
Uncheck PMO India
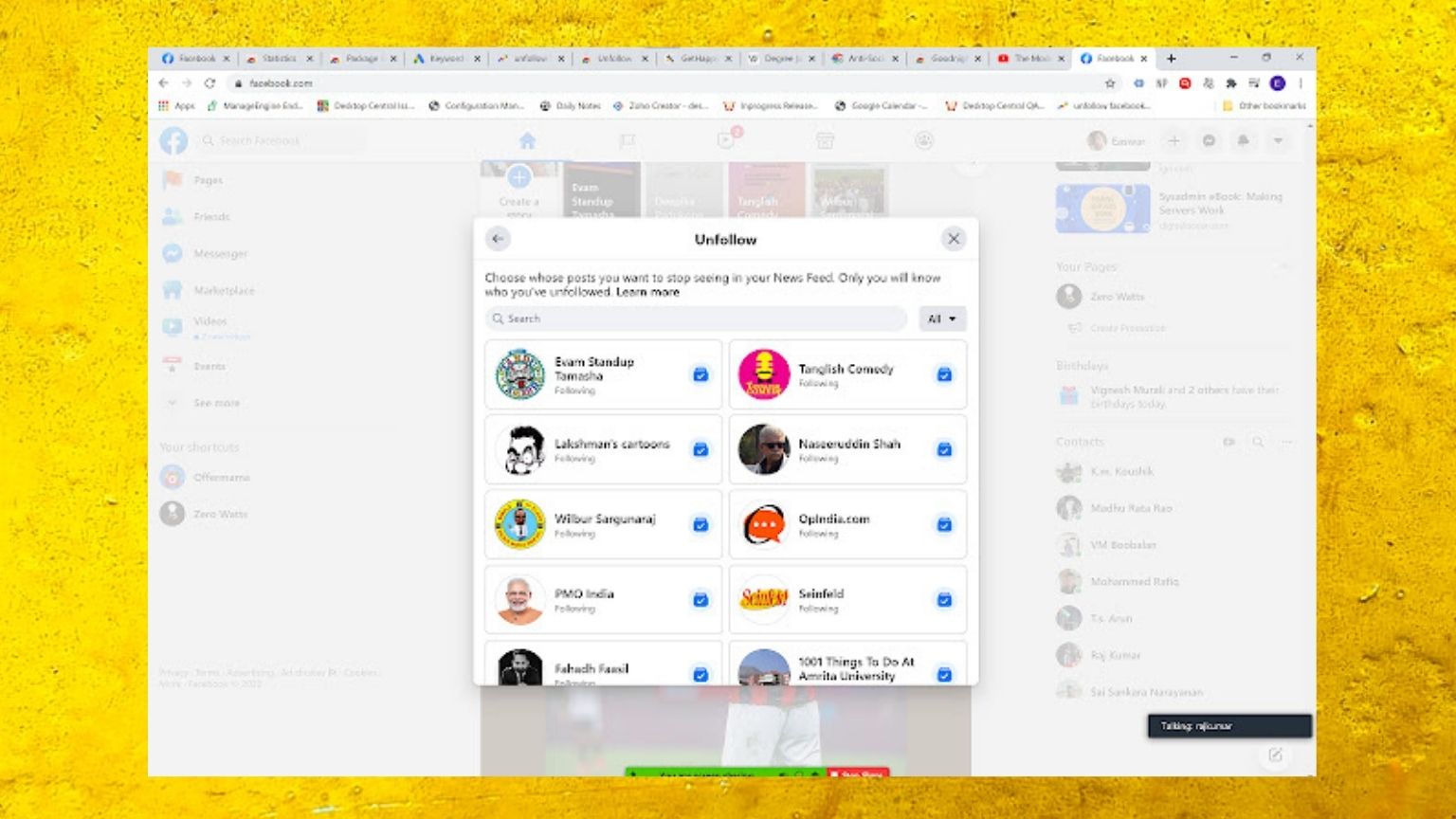pyautogui.click(x=701, y=599)
